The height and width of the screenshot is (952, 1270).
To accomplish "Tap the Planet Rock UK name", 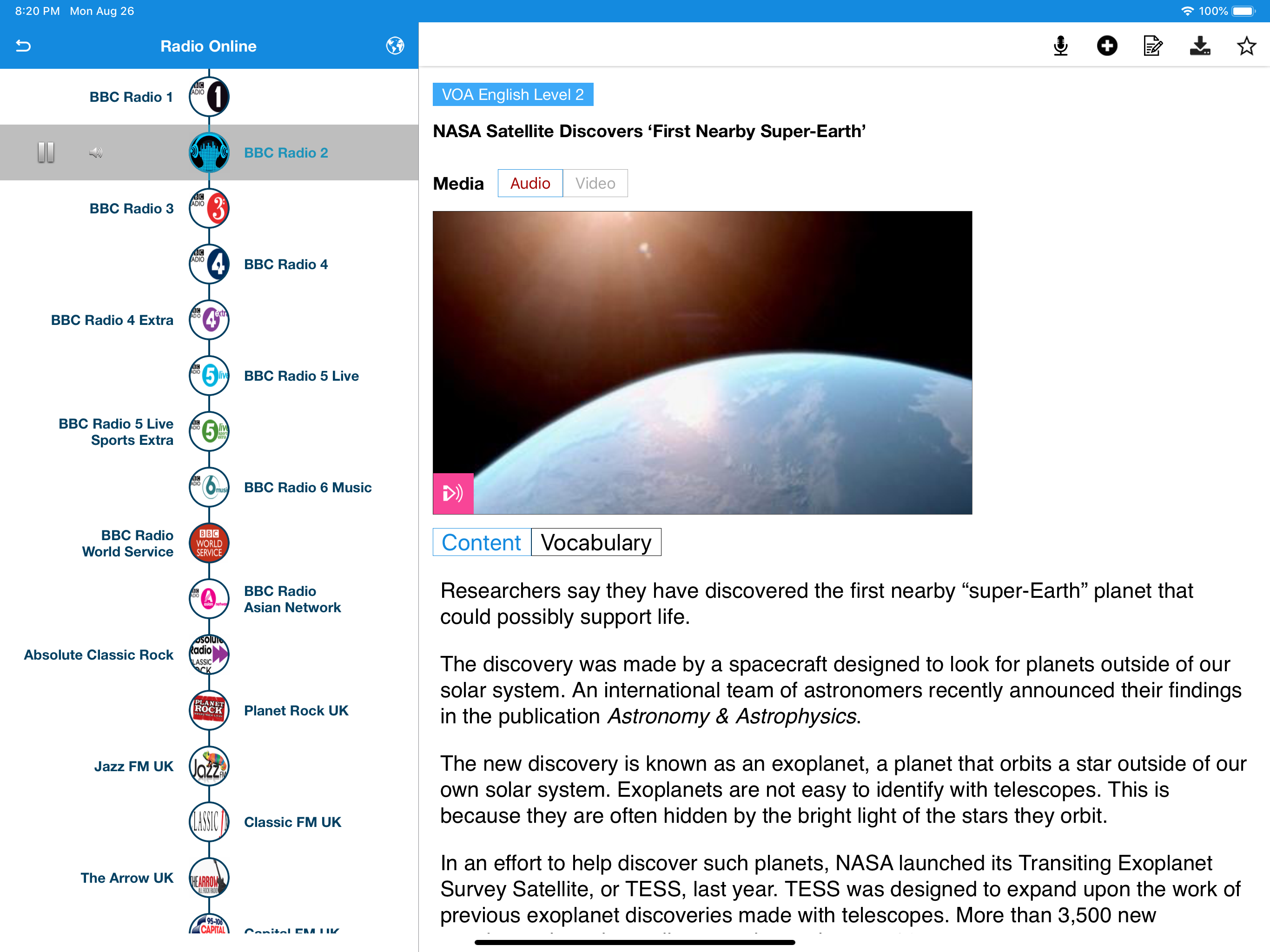I will (296, 710).
